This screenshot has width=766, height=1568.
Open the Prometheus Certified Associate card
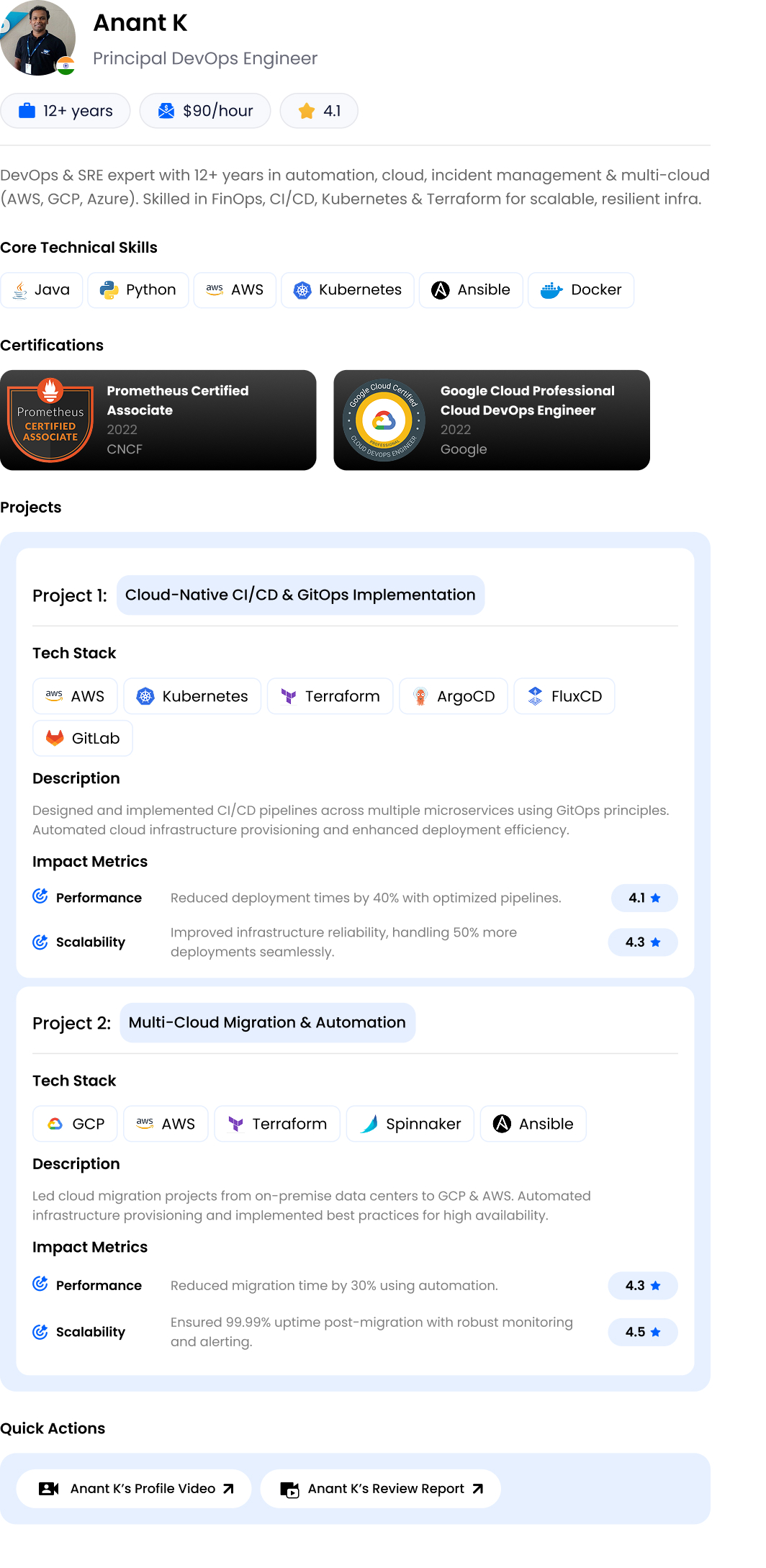click(158, 420)
